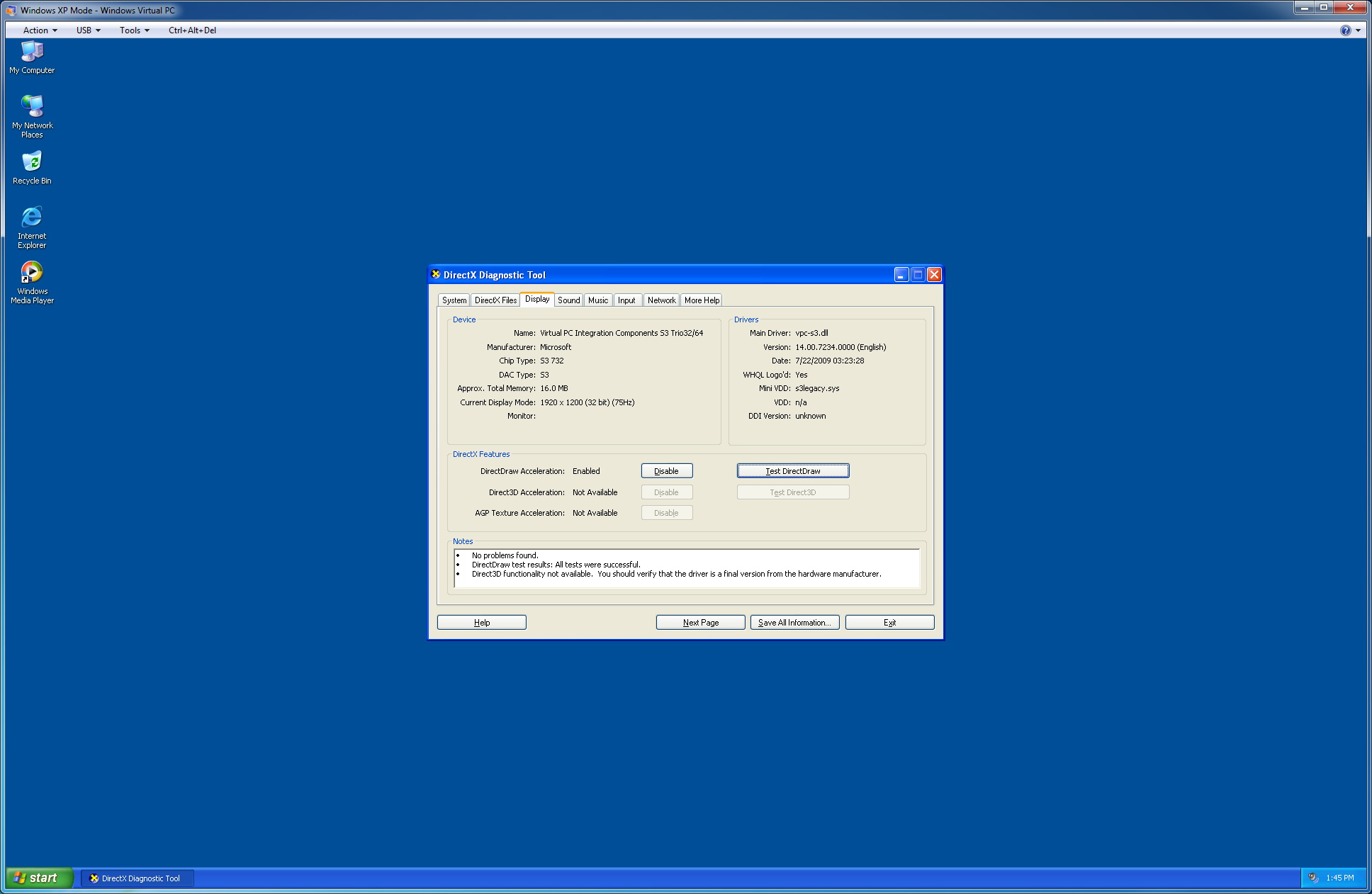Click the taskbar clock showing 1:45 PM
Image resolution: width=1372 pixels, height=894 pixels.
pyautogui.click(x=1339, y=878)
